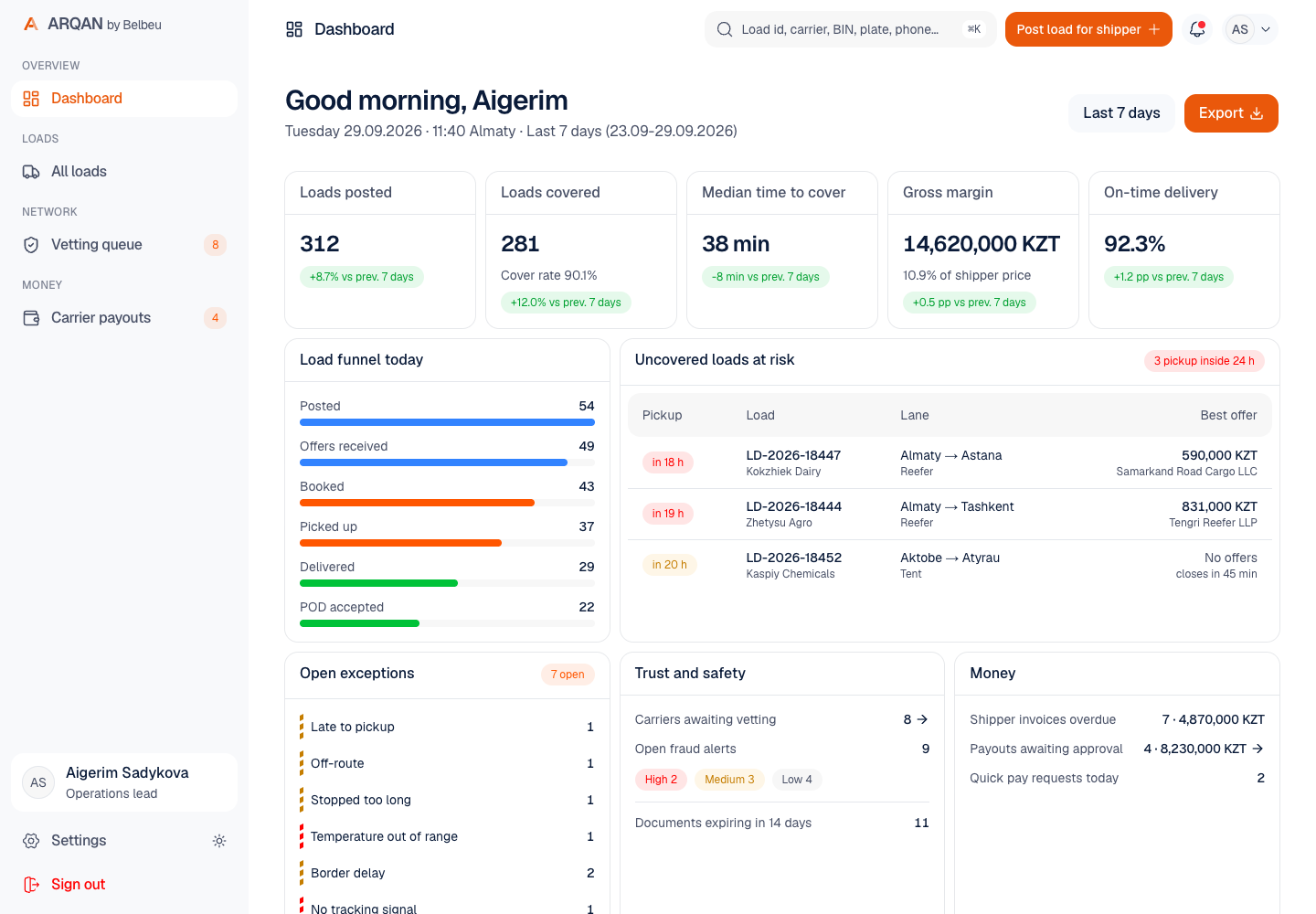Click the sidebar Dashboard grid icon
The height and width of the screenshot is (914, 1316).
coord(31,99)
